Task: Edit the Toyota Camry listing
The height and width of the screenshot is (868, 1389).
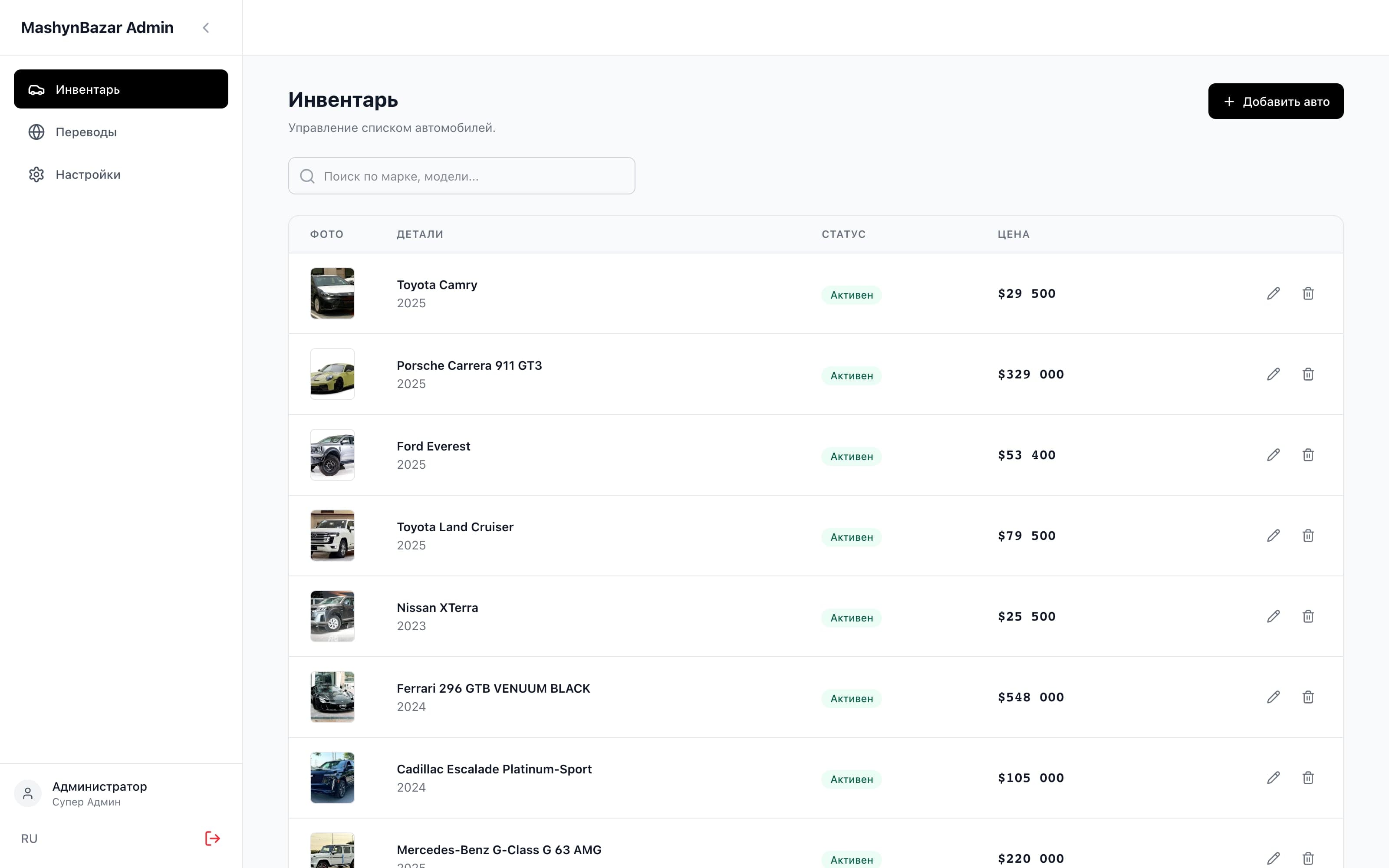Action: (1273, 293)
